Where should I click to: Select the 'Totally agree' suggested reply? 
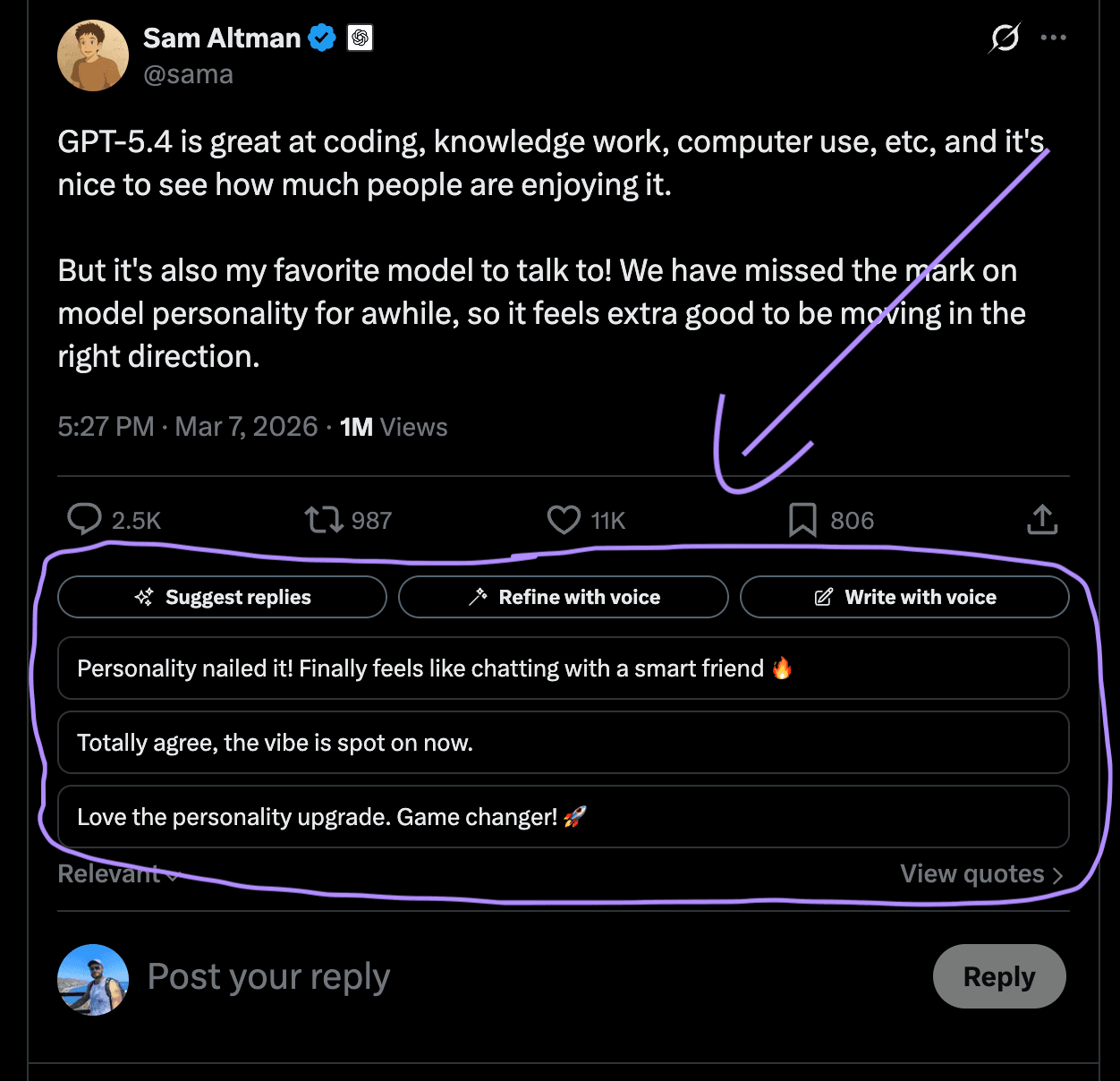tap(564, 743)
